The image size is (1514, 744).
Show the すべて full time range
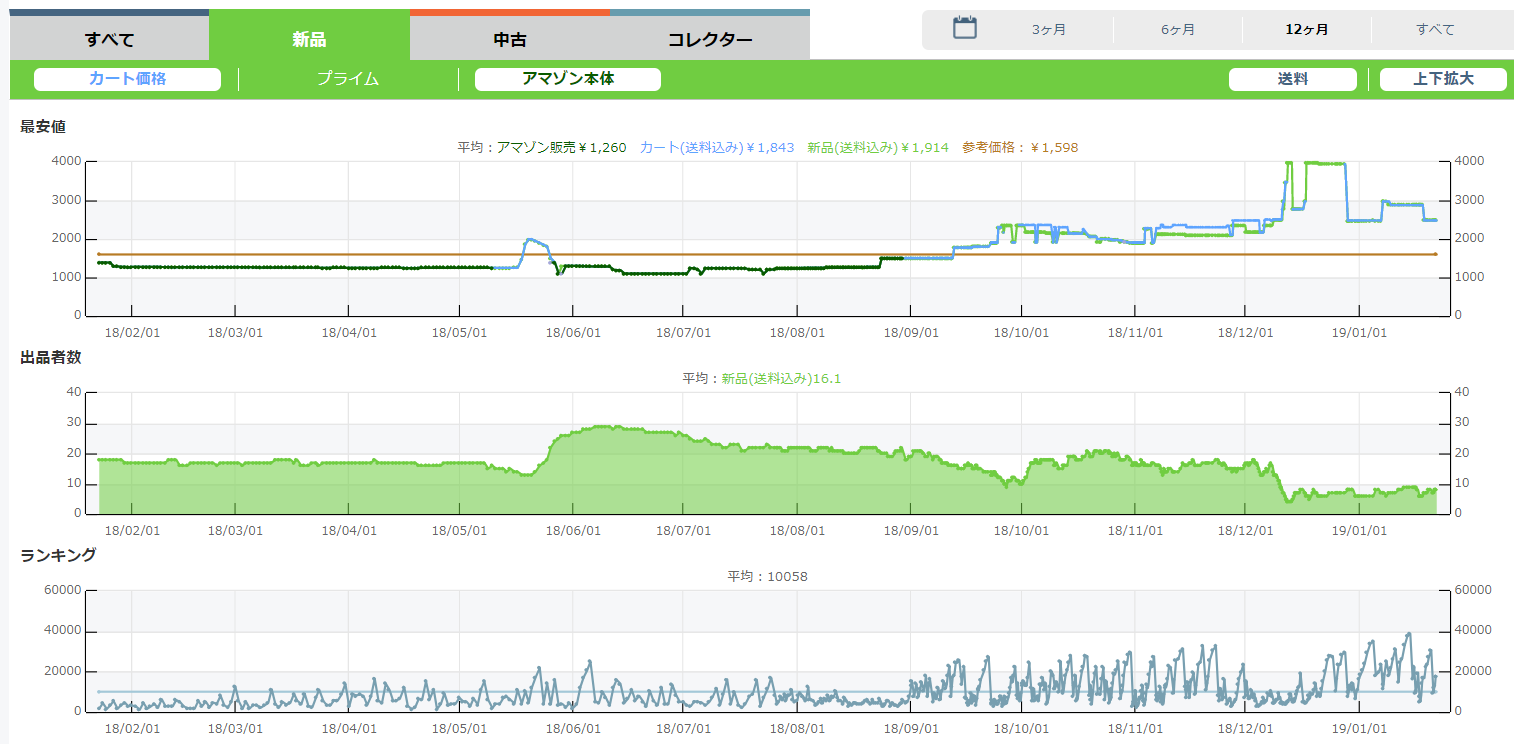pos(1435,30)
